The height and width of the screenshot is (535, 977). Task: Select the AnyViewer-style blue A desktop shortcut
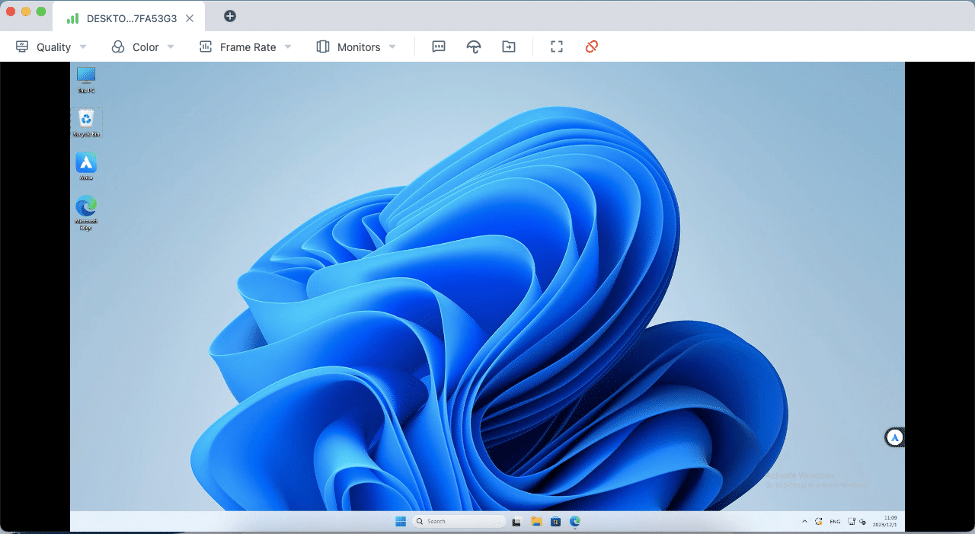pyautogui.click(x=86, y=166)
